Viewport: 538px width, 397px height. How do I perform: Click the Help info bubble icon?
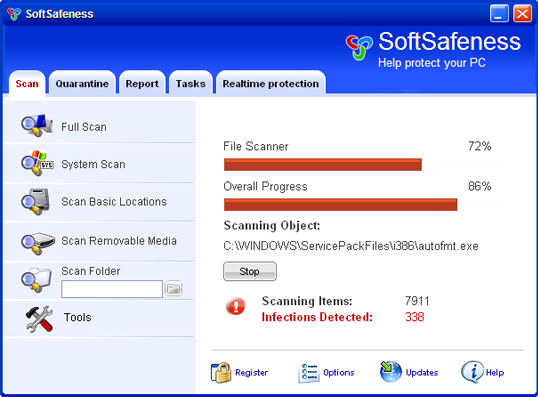point(472,372)
